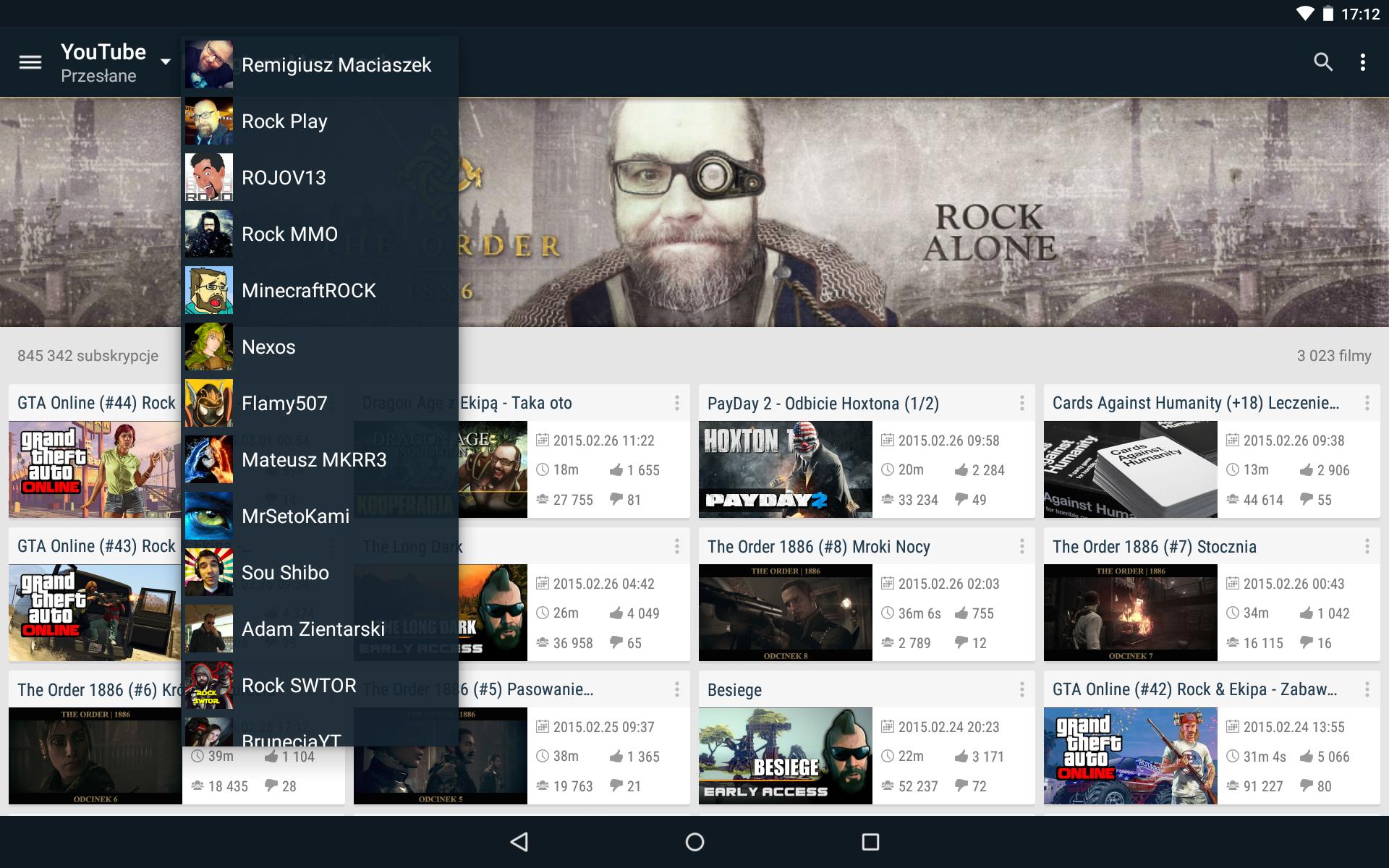Tap Android back navigation button
The height and width of the screenshot is (868, 1389).
tap(519, 842)
